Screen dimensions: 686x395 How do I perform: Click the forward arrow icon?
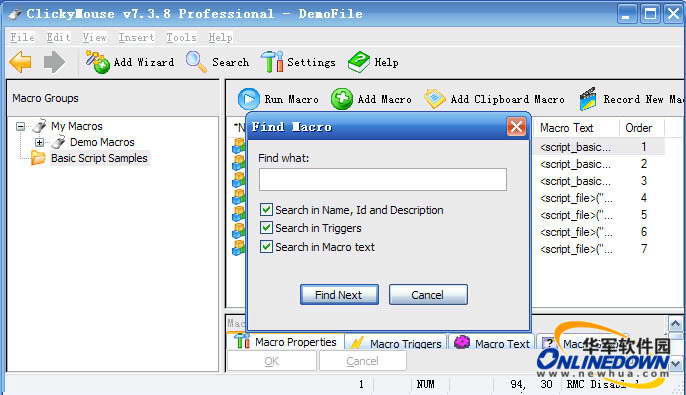pos(54,62)
